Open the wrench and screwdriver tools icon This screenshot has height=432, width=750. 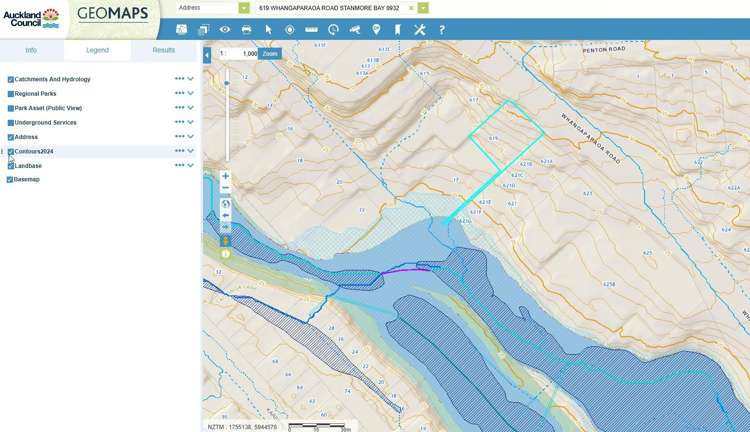coord(420,30)
